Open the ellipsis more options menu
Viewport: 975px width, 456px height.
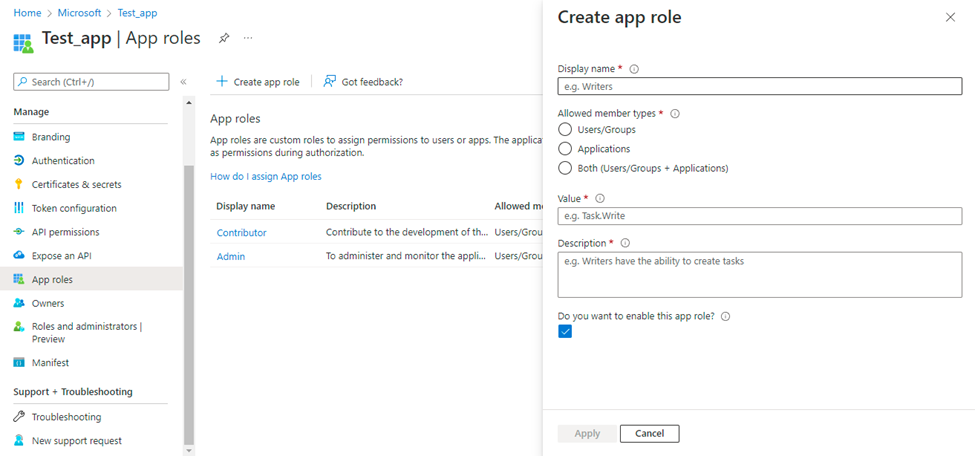click(248, 38)
